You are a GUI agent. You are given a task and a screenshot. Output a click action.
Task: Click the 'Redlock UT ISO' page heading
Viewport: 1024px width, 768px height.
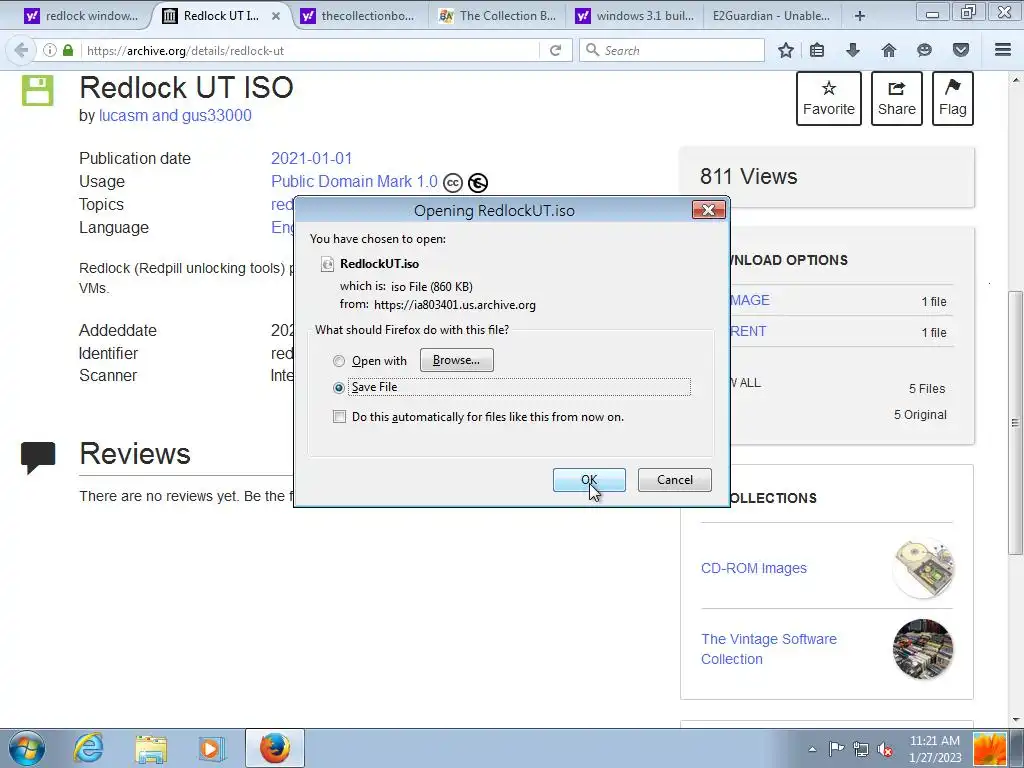(186, 88)
